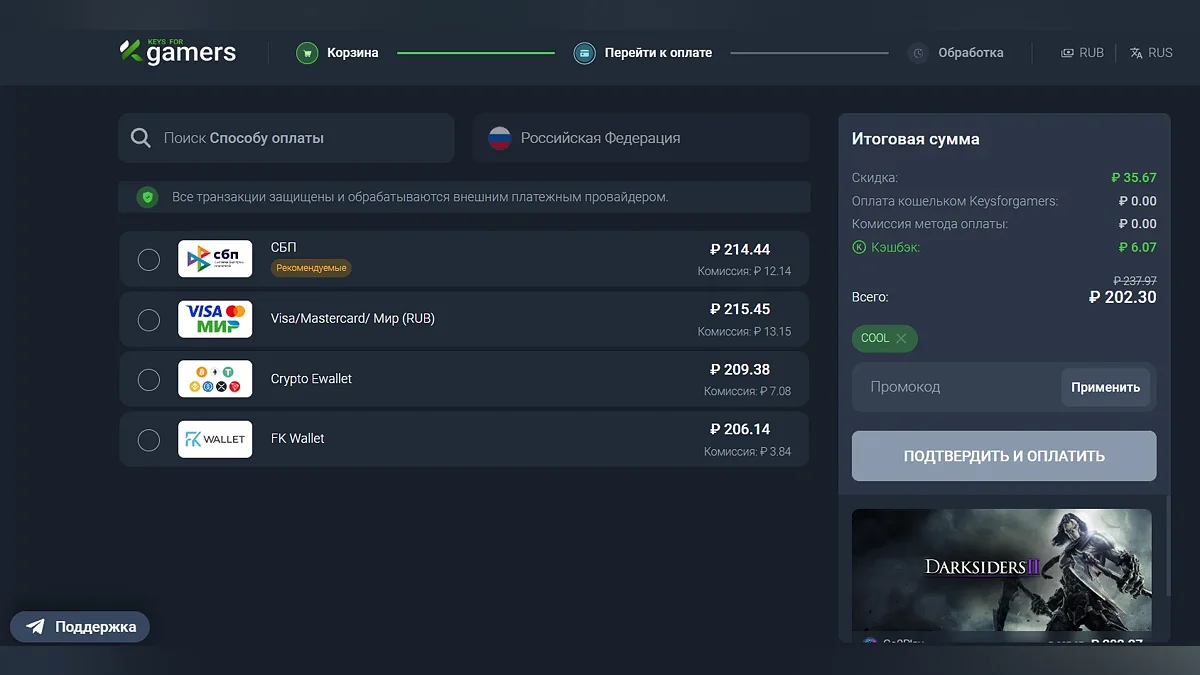Click the Crypto Ewallet coins logo

point(215,379)
